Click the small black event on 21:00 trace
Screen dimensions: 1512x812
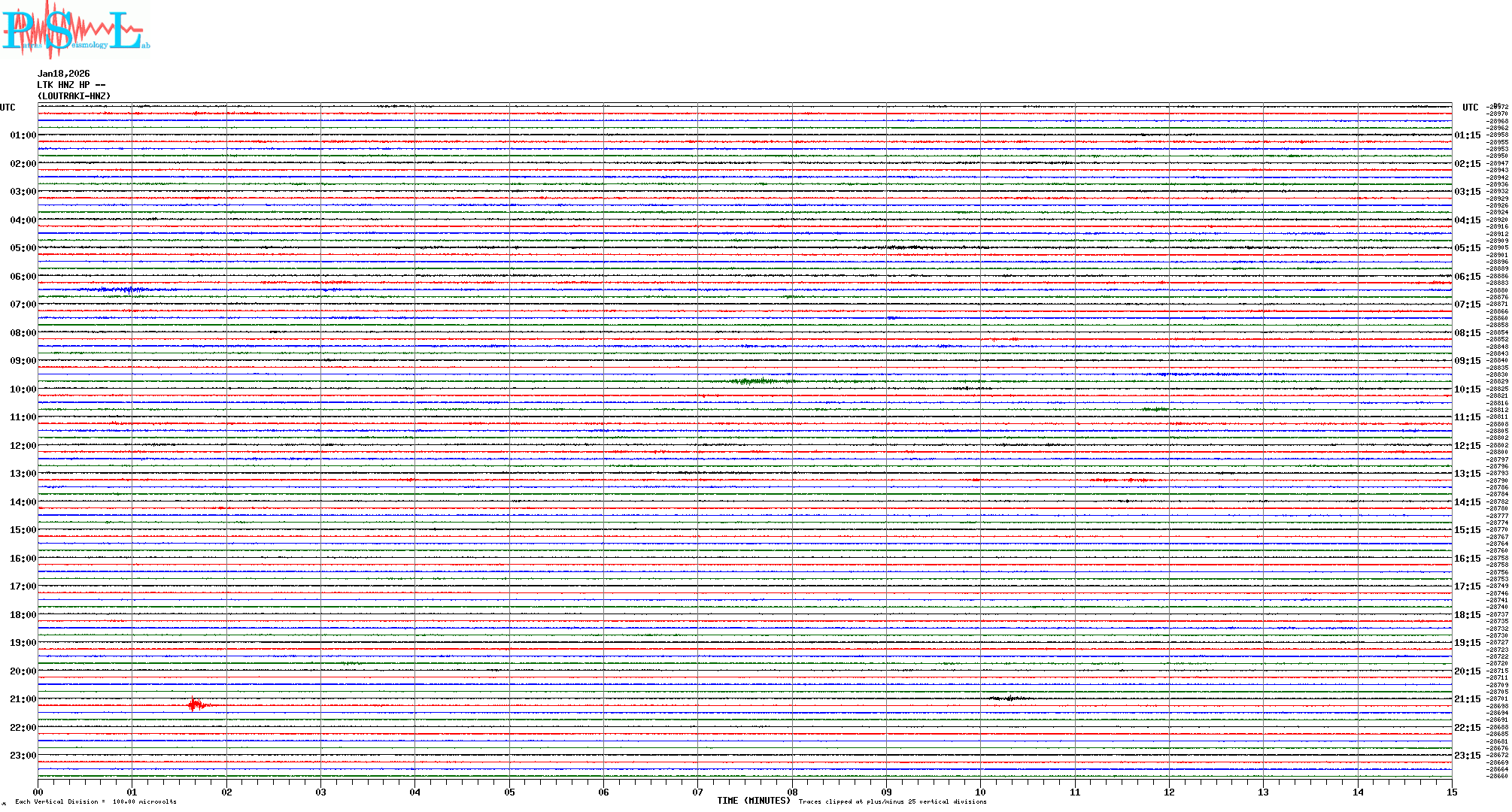pos(1010,698)
